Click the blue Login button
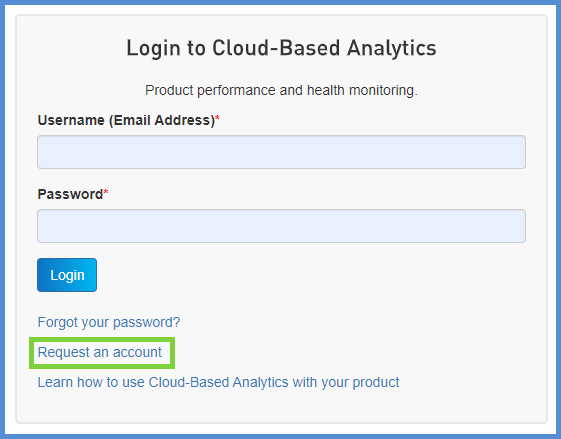This screenshot has height=439, width=561. point(67,275)
